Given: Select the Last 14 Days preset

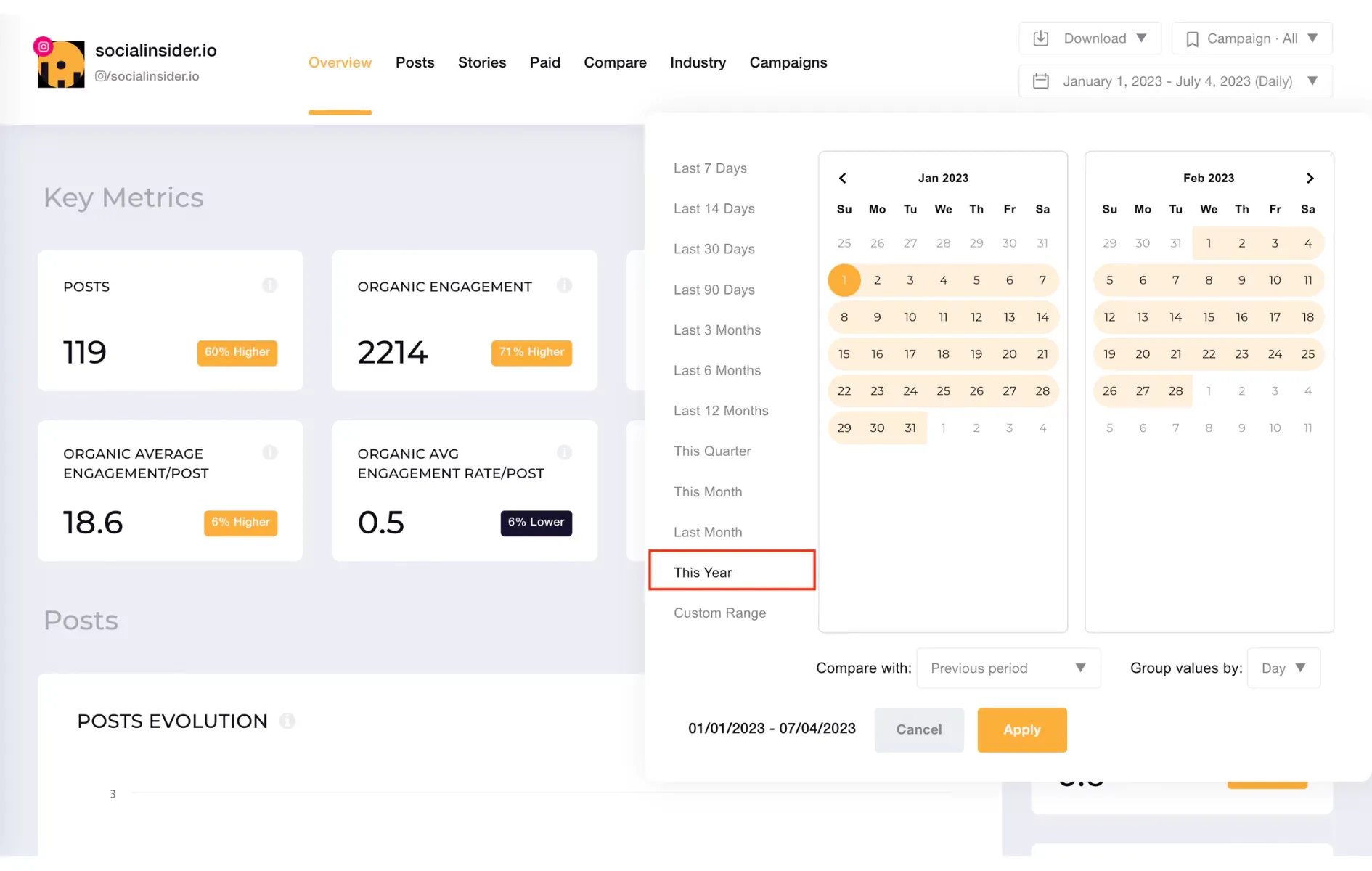Looking at the screenshot, I should point(714,209).
